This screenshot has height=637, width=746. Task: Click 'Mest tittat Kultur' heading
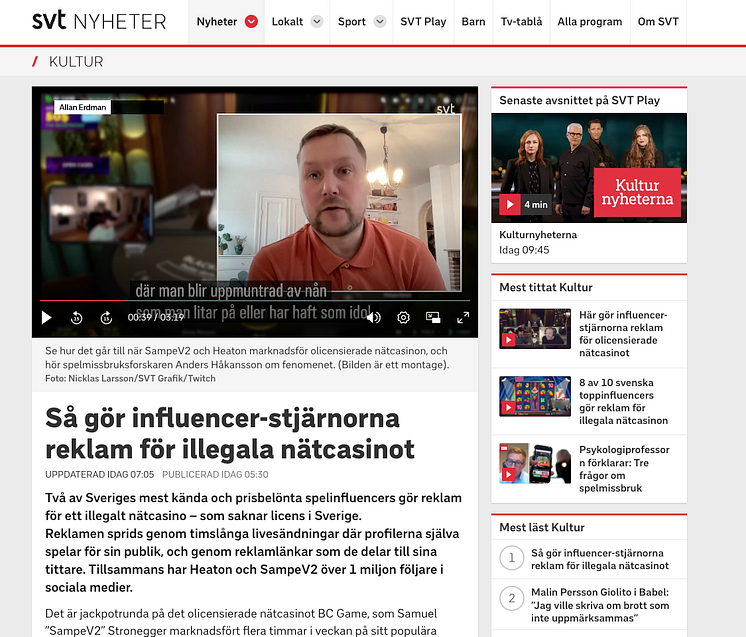tap(546, 287)
